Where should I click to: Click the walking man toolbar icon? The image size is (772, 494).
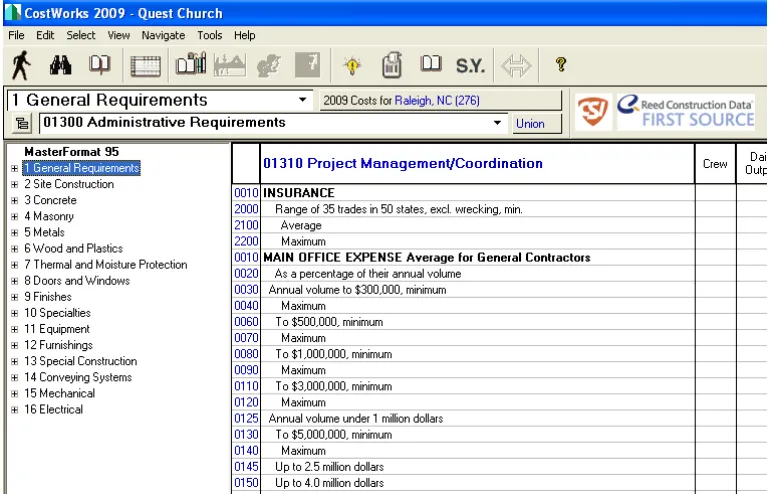pos(21,65)
